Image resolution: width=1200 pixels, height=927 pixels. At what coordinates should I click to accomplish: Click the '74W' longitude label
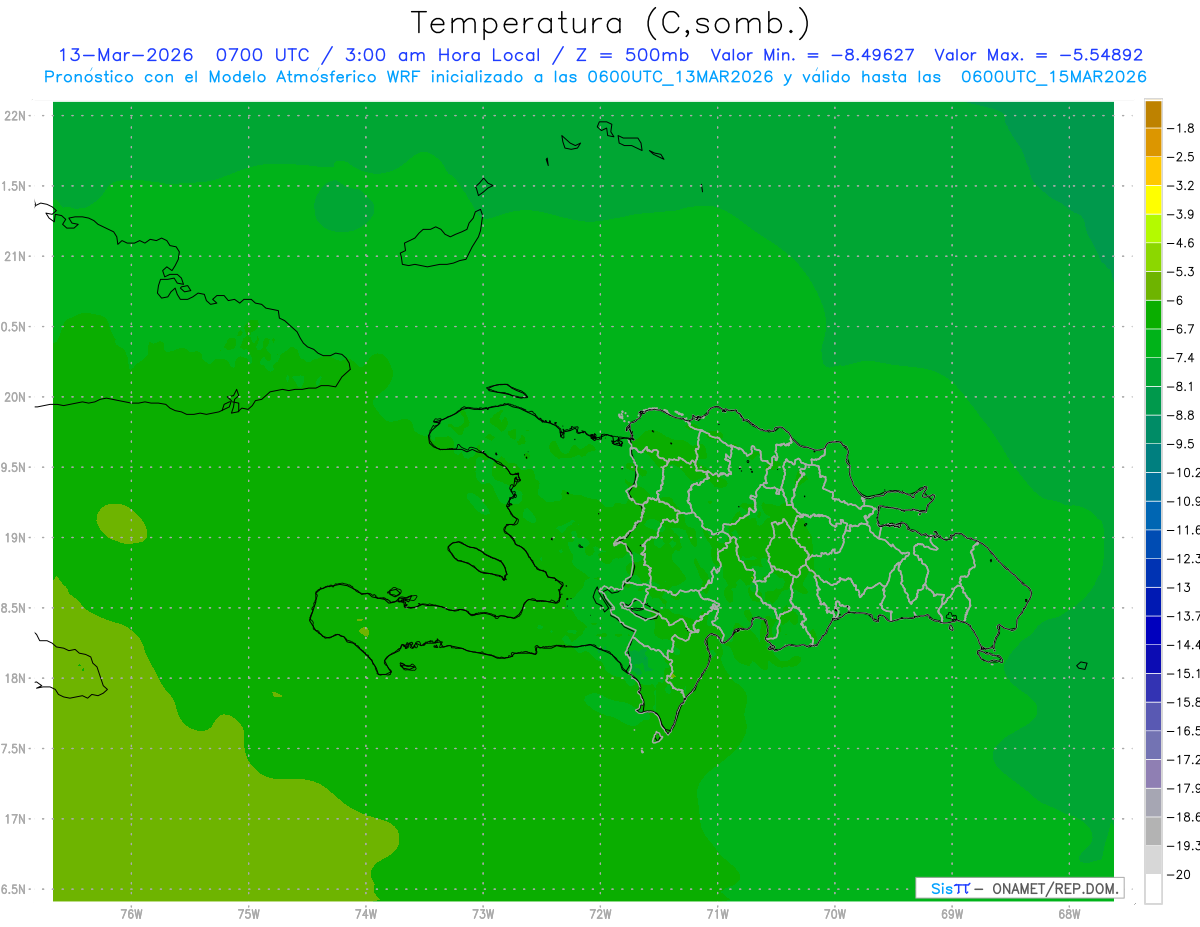pyautogui.click(x=366, y=914)
